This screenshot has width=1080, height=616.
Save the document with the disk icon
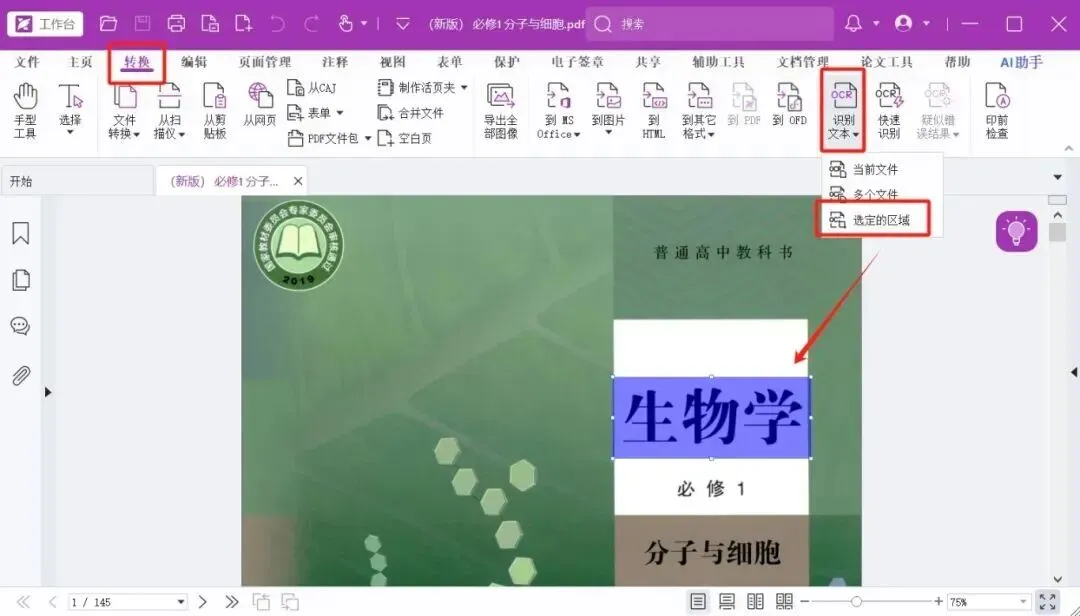click(x=143, y=24)
